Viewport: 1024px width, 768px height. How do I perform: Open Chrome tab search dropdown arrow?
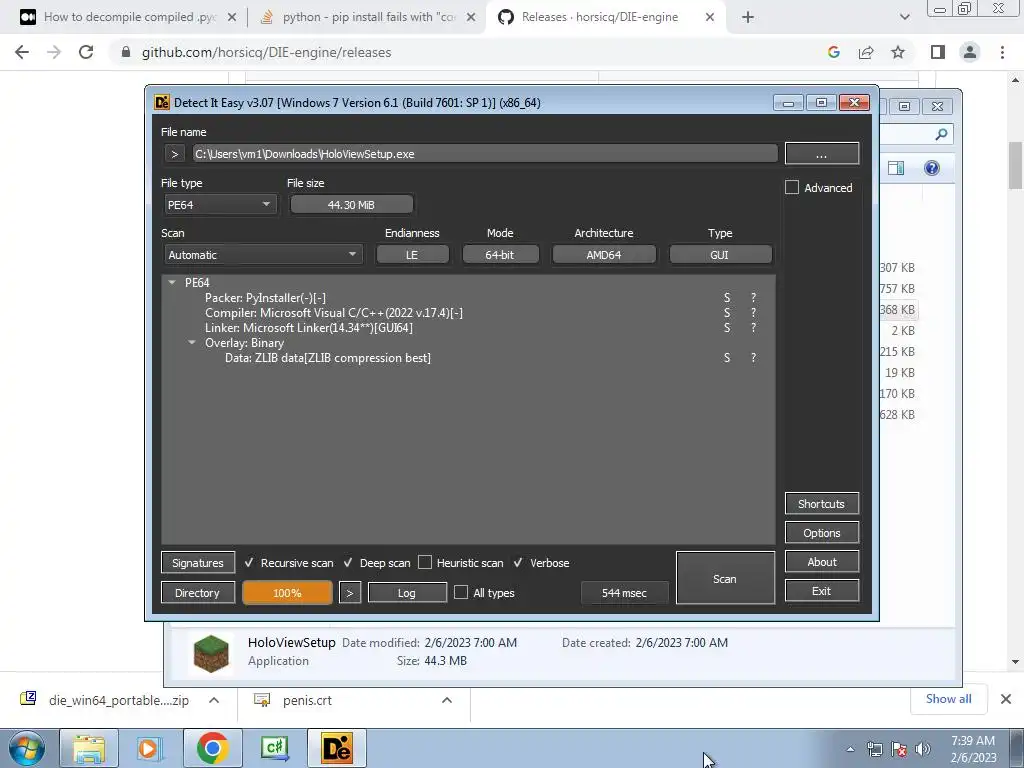point(904,18)
